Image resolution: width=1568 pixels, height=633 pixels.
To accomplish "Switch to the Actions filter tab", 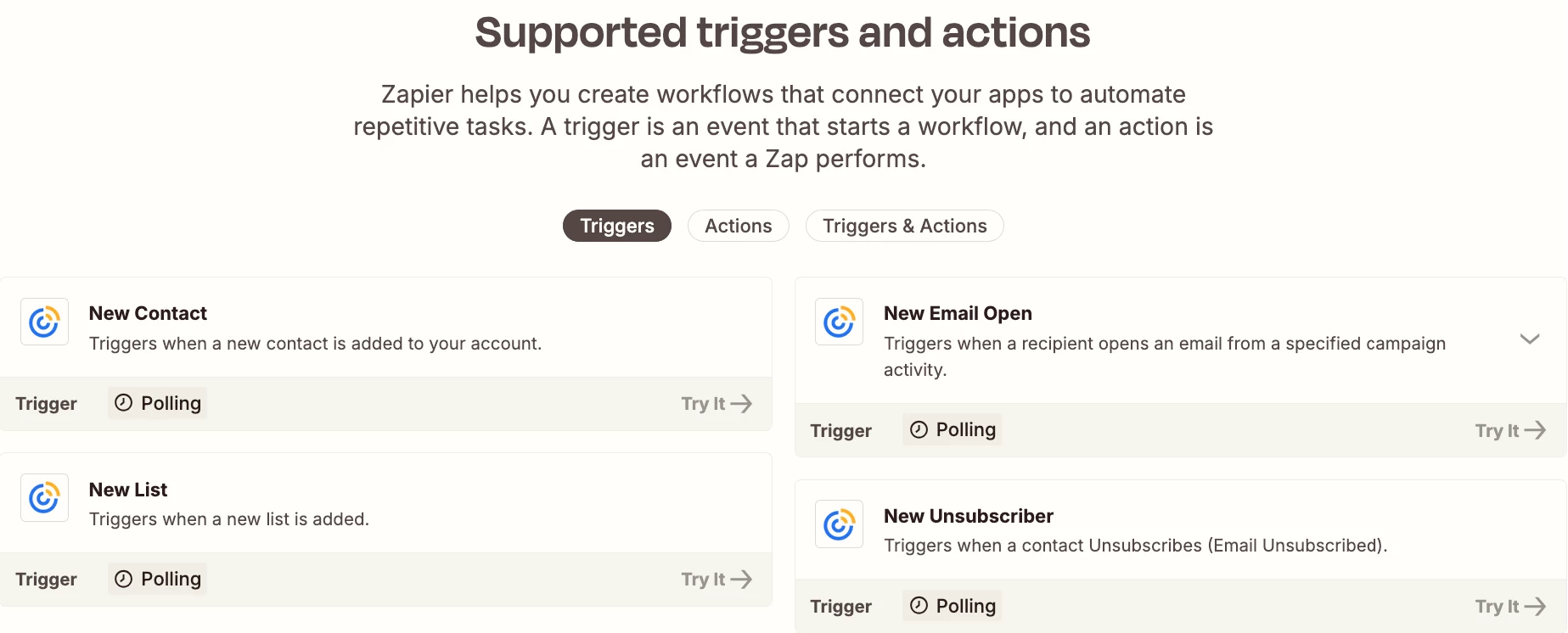I will 739,226.
